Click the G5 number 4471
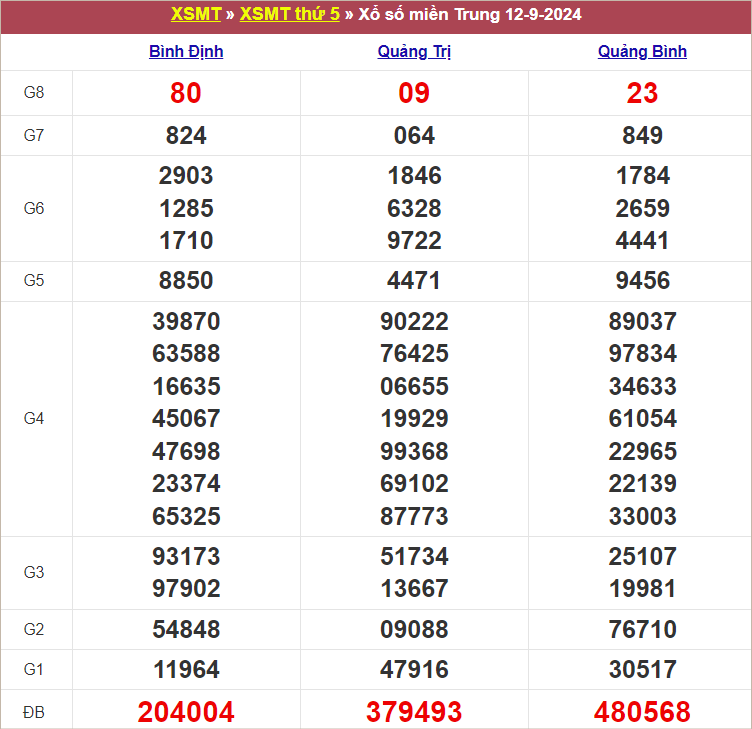This screenshot has width=752, height=729. coord(414,280)
